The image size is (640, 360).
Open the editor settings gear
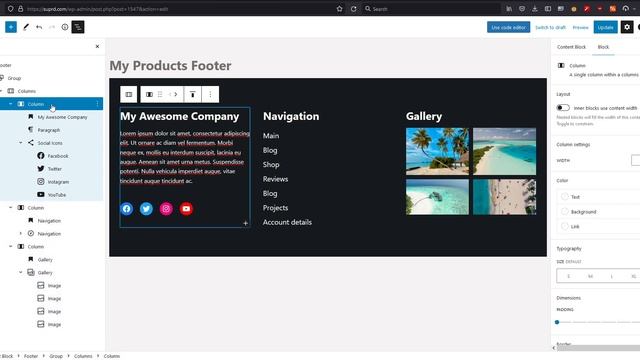coord(627,27)
